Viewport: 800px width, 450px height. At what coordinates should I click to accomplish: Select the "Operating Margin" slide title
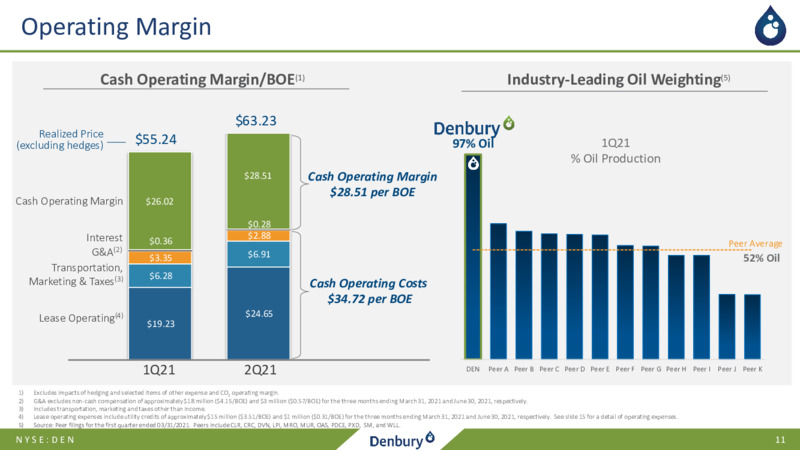point(116,27)
